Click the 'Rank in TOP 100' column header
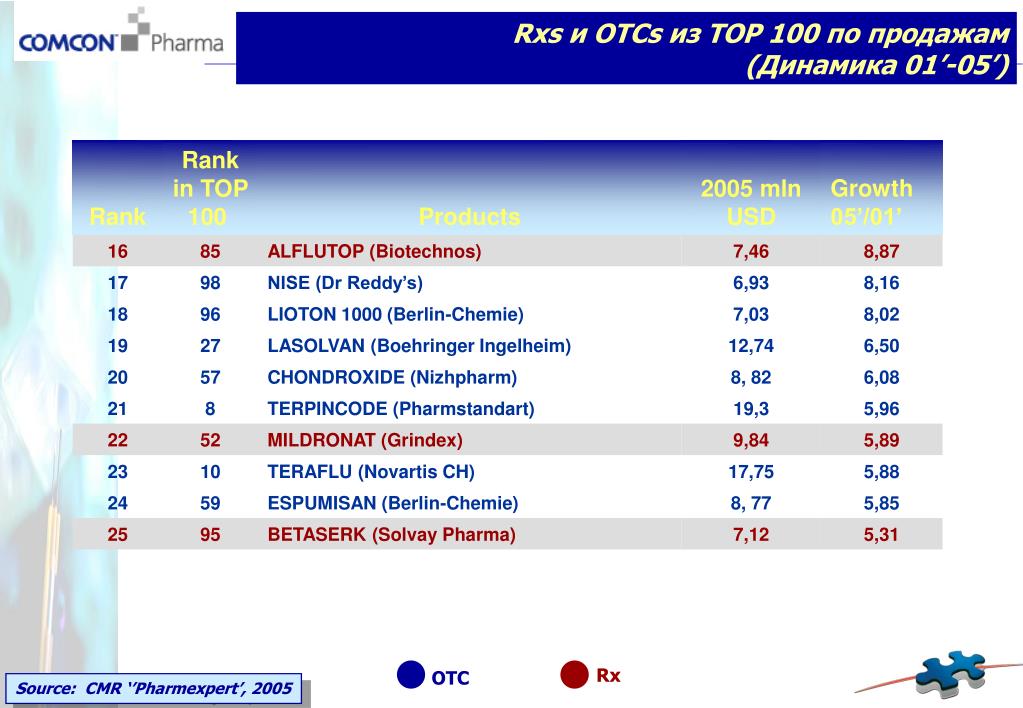Image resolution: width=1023 pixels, height=708 pixels. click(x=210, y=188)
